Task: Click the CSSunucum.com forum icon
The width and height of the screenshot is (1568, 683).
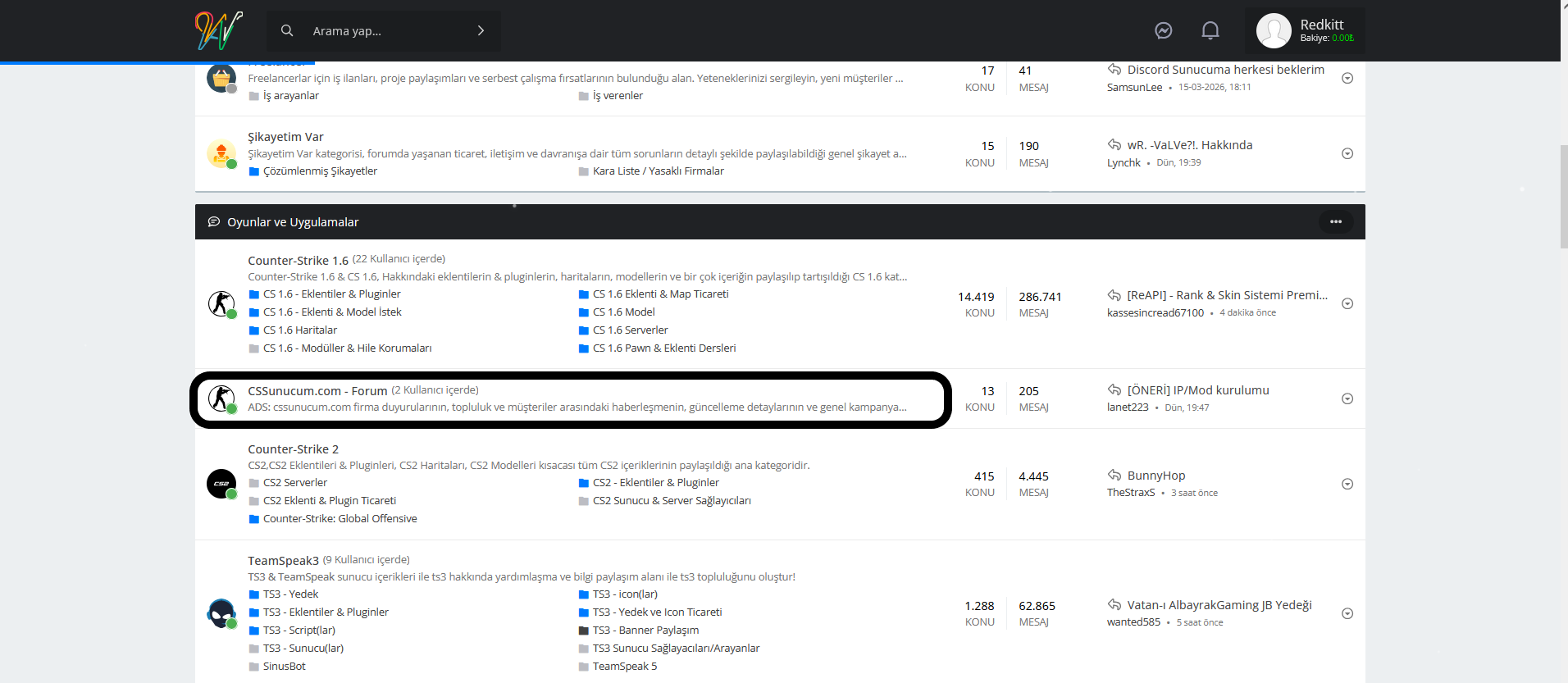Action: coord(221,398)
